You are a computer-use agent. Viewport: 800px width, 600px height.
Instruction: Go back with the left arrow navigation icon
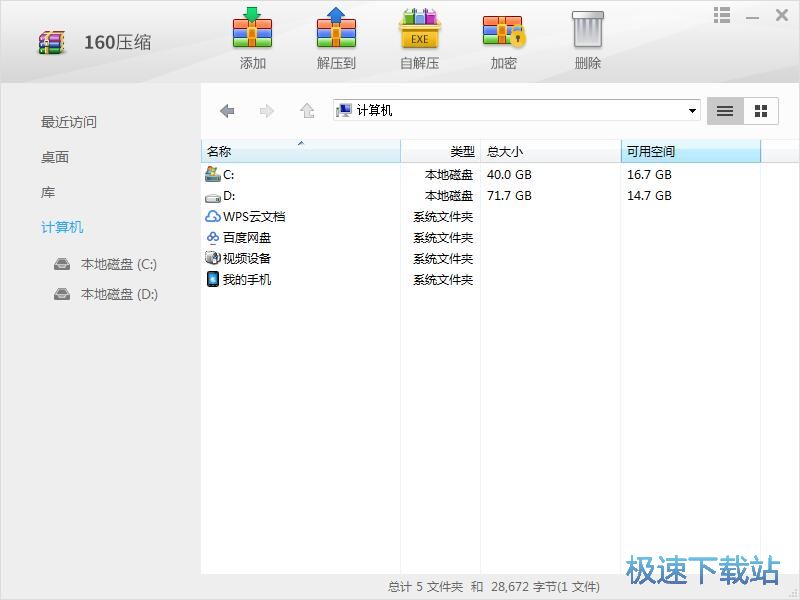[227, 111]
